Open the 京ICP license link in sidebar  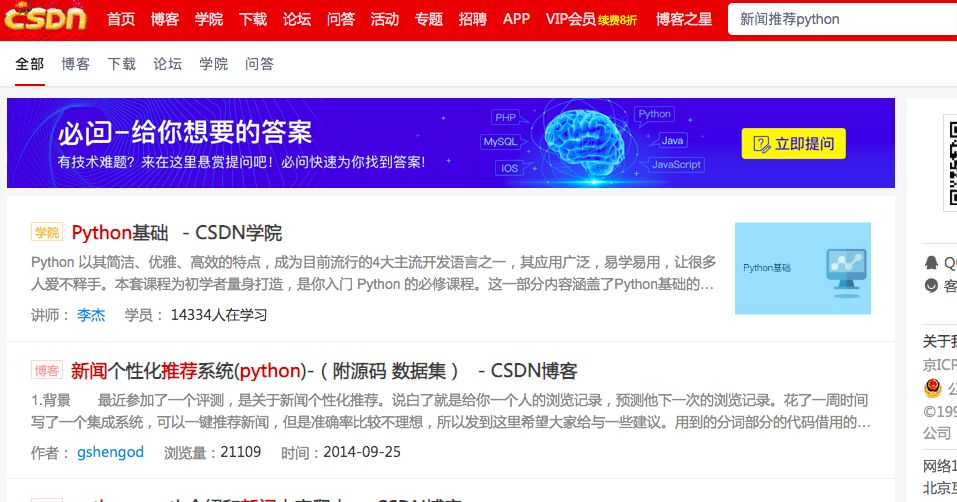[940, 365]
